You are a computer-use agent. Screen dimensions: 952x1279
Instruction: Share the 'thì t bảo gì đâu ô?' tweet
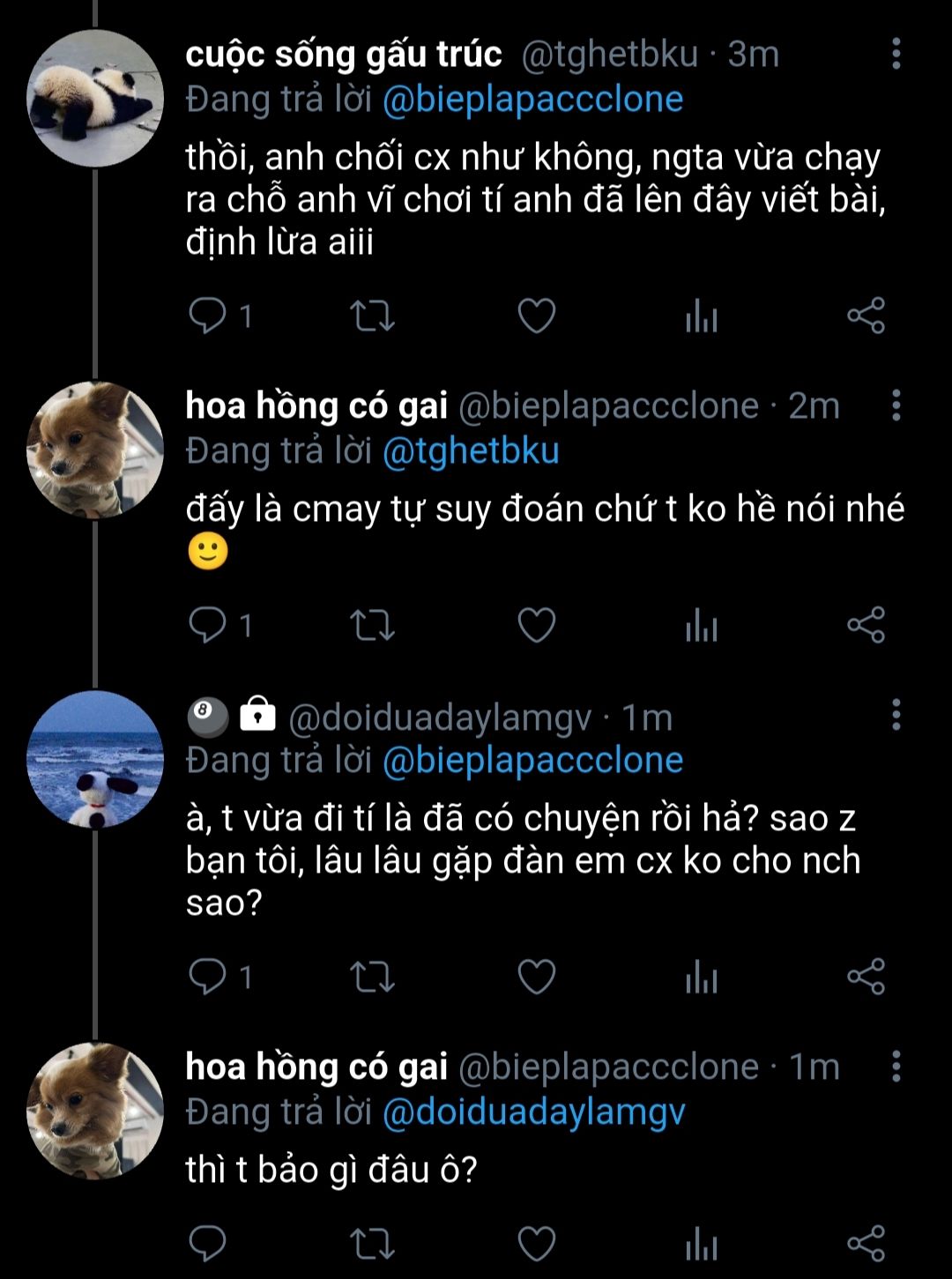[866, 1243]
